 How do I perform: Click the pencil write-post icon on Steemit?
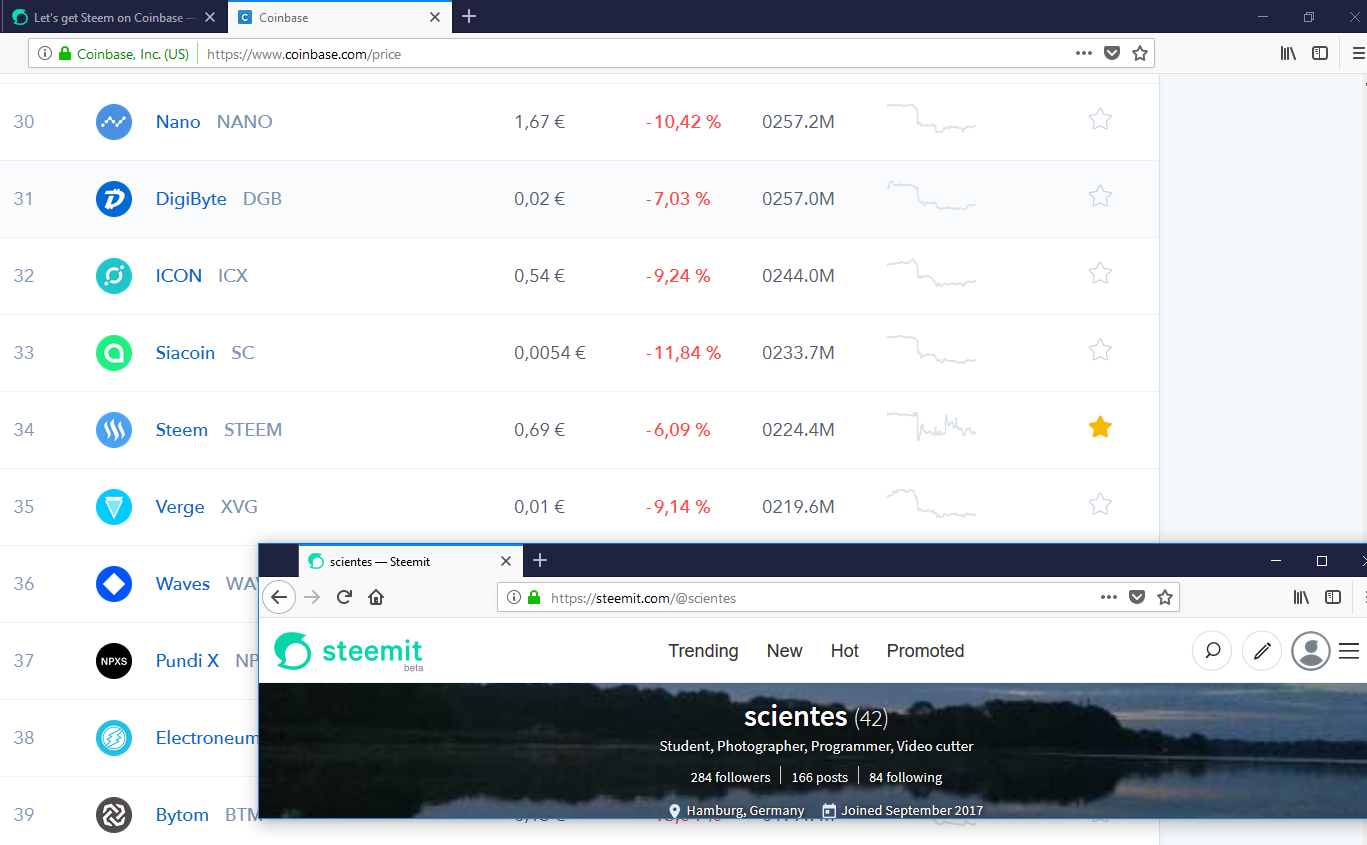pyautogui.click(x=1262, y=651)
